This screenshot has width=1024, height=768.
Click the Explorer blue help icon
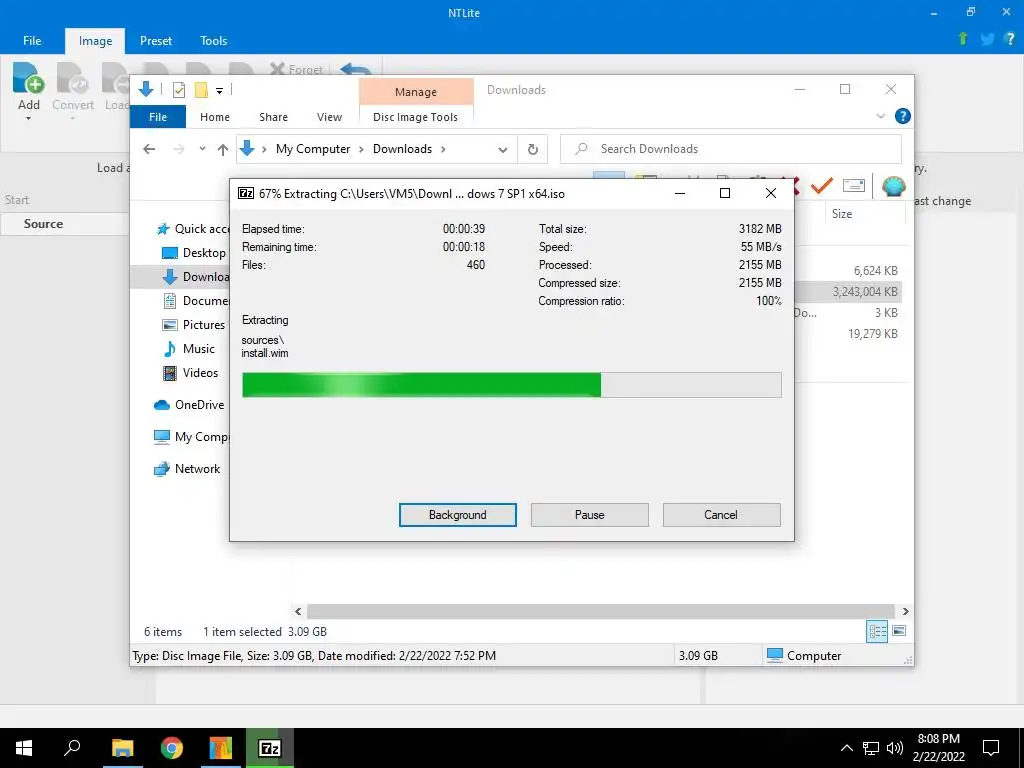(x=903, y=116)
